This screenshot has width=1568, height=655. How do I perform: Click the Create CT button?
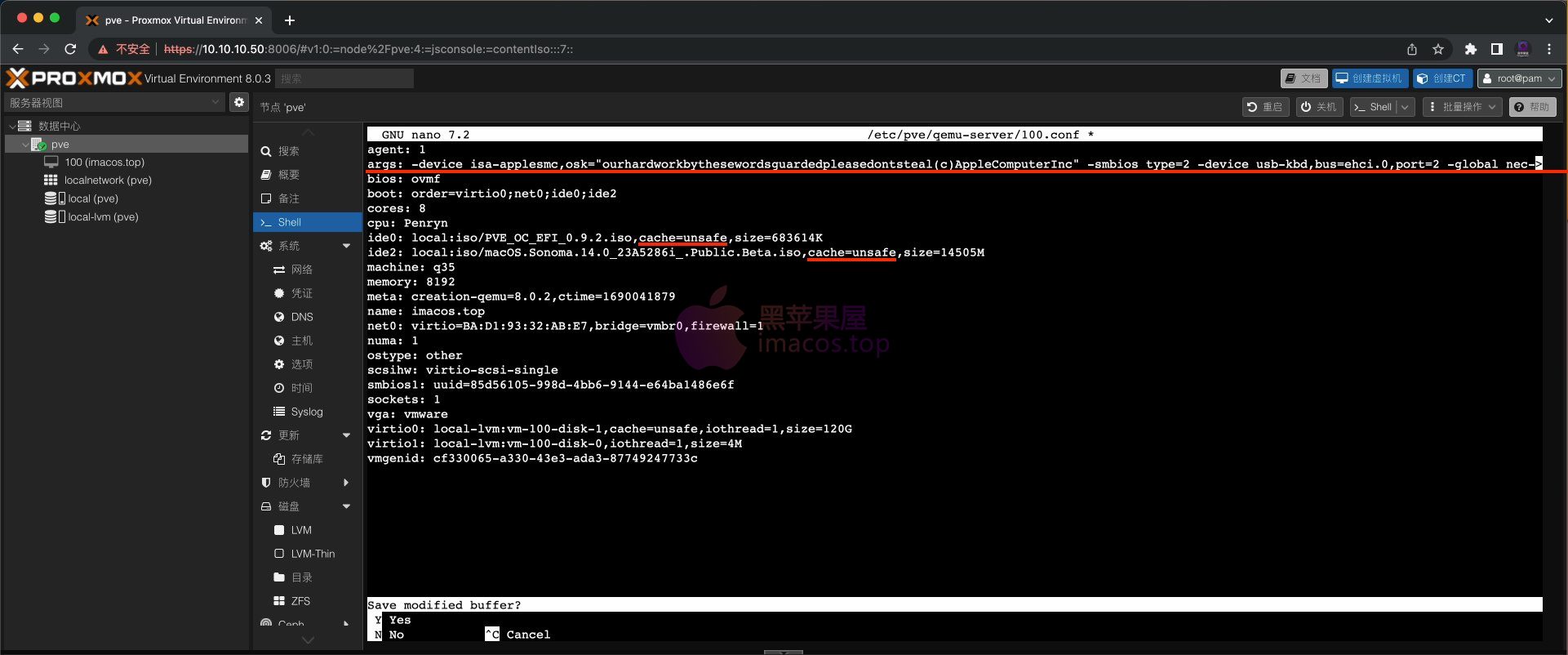1441,78
